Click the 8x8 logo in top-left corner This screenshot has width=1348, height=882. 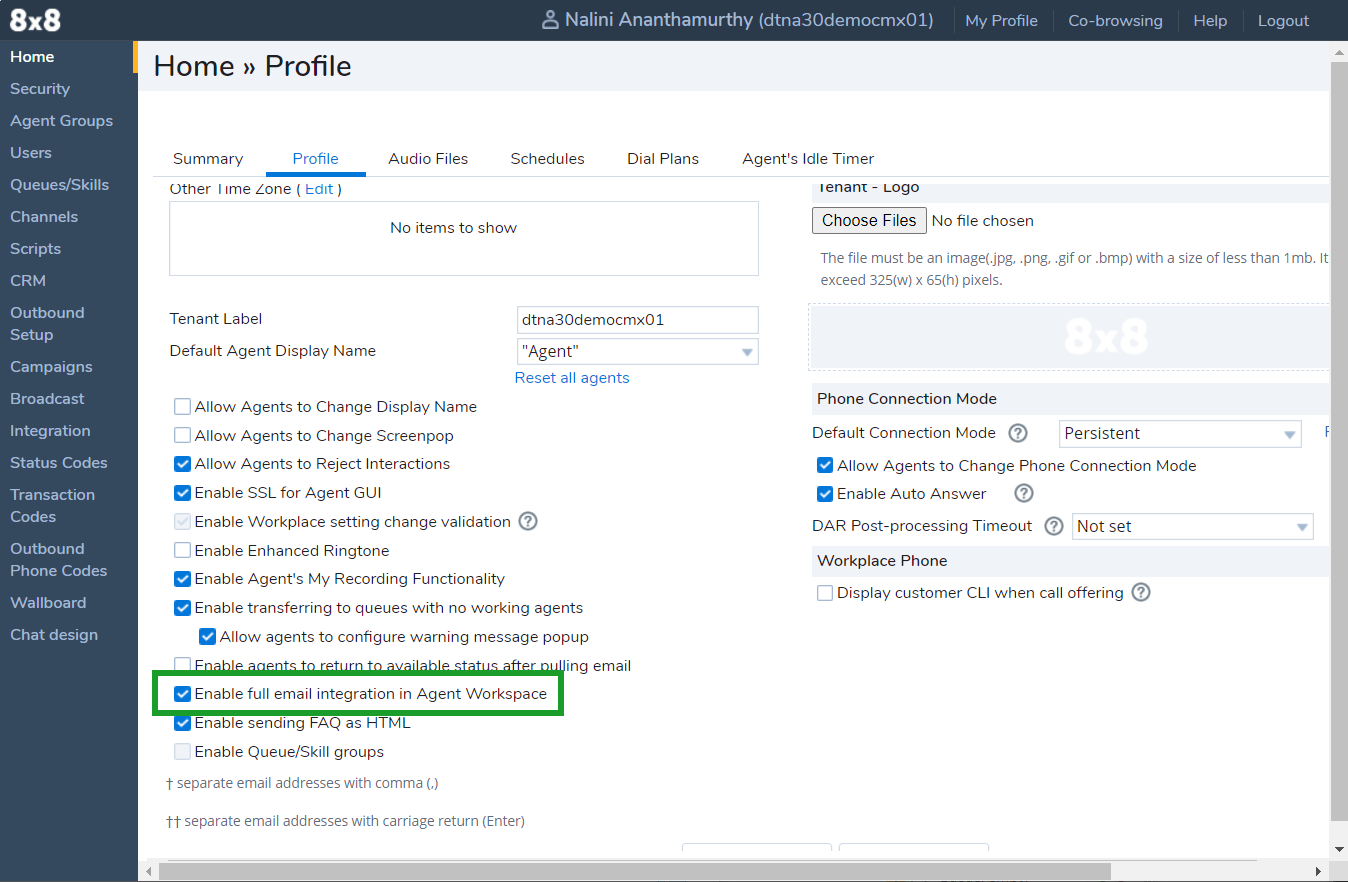pos(34,20)
